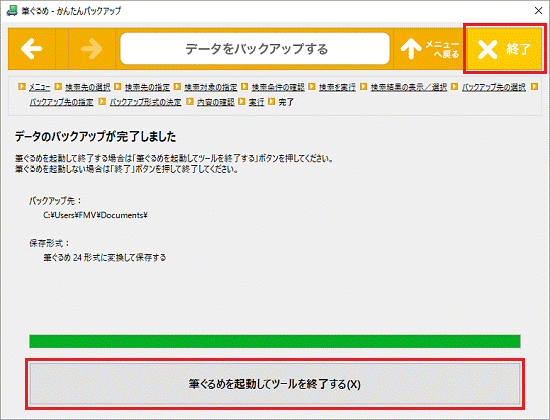Click the app icon in the title bar
Image resolution: width=550 pixels, height=420 pixels.
pos(12,11)
